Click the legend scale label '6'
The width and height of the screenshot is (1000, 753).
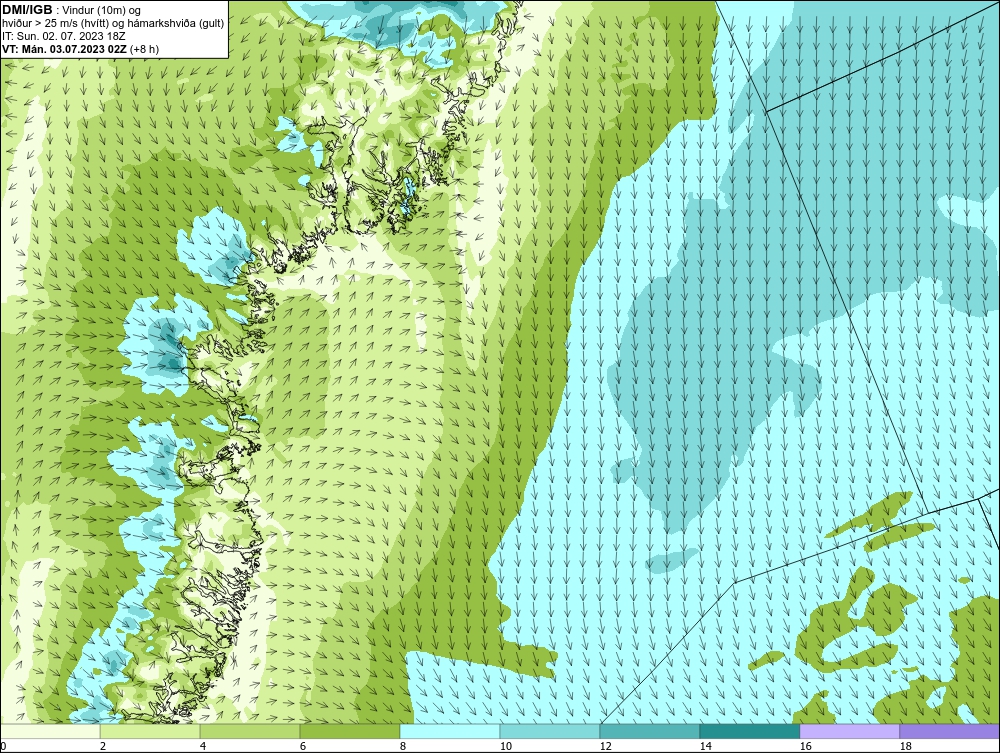(x=303, y=746)
